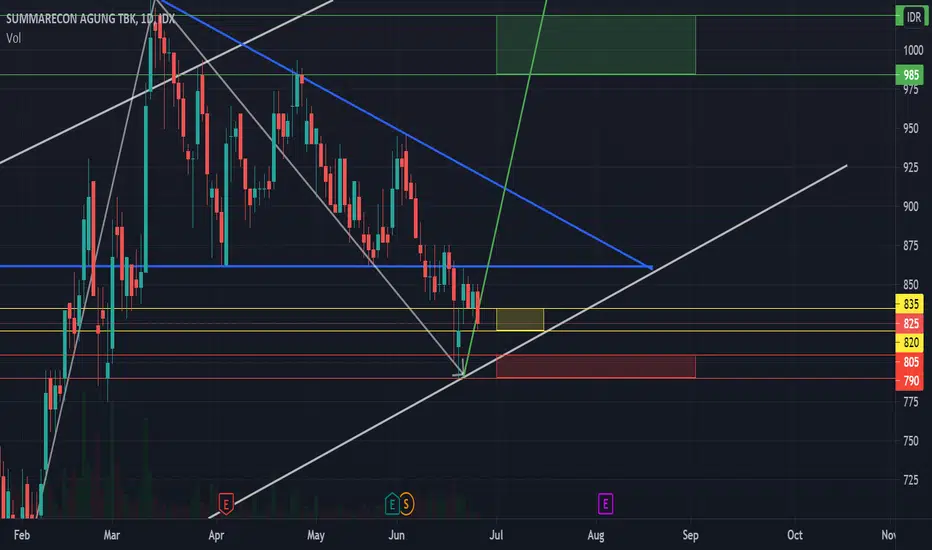This screenshot has height=550, width=932.
Task: Select the yellow 835 price label
Action: tap(910, 304)
